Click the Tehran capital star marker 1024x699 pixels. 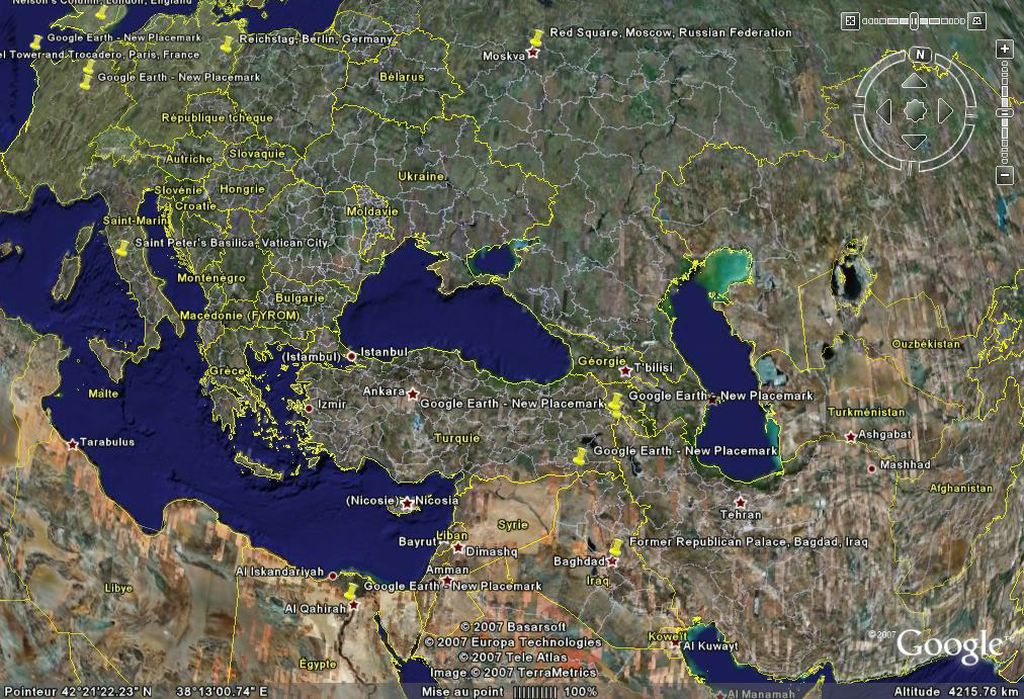[740, 502]
